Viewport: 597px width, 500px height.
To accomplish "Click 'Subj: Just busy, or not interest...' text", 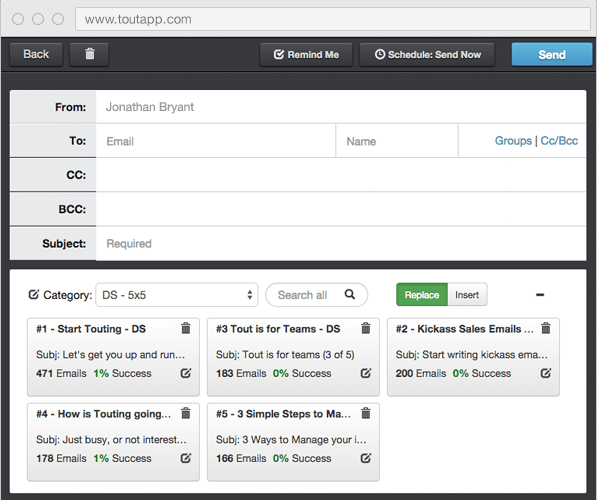I will (112, 440).
